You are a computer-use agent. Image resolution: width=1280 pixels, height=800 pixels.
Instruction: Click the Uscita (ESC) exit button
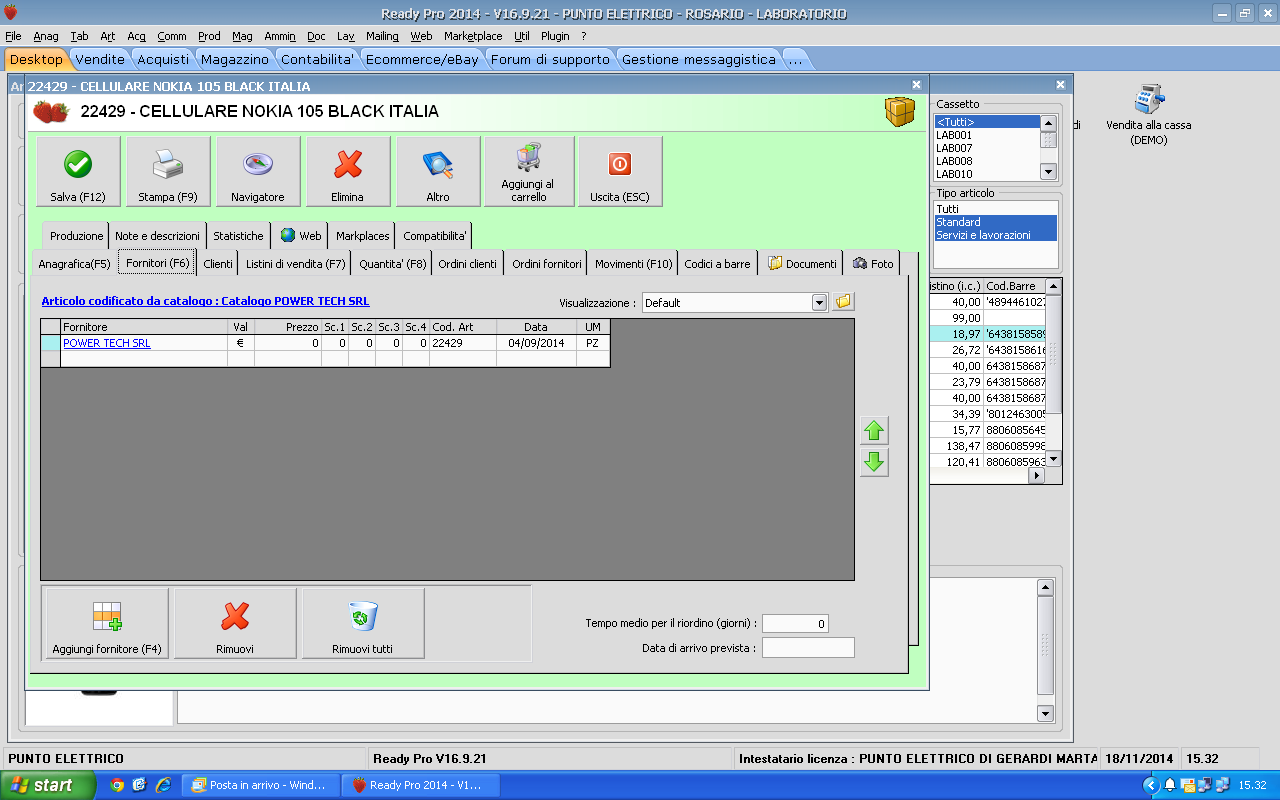pos(620,172)
